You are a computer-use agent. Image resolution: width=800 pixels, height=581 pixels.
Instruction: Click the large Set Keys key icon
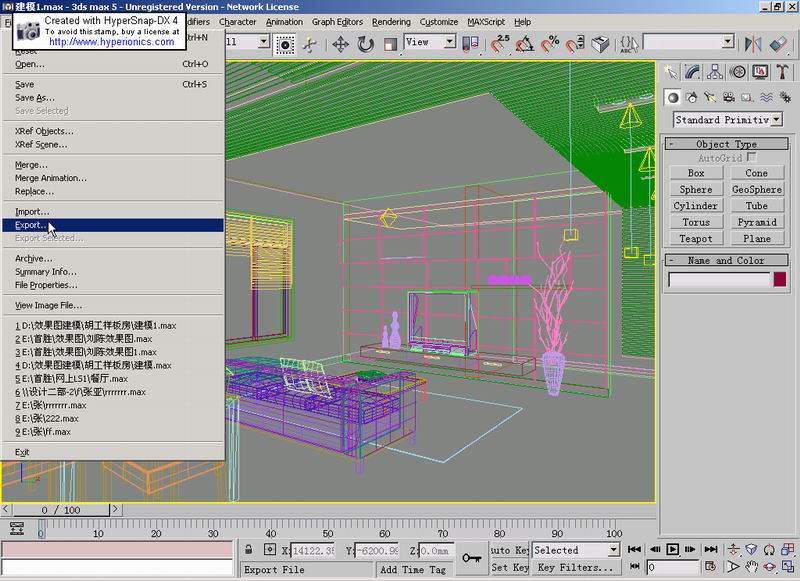(471, 558)
